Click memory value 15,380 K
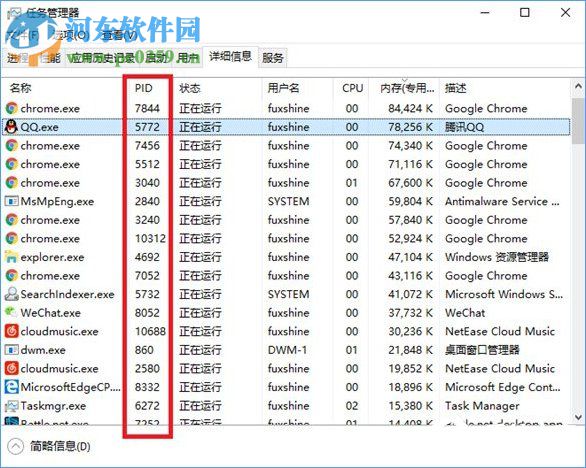 pos(410,406)
